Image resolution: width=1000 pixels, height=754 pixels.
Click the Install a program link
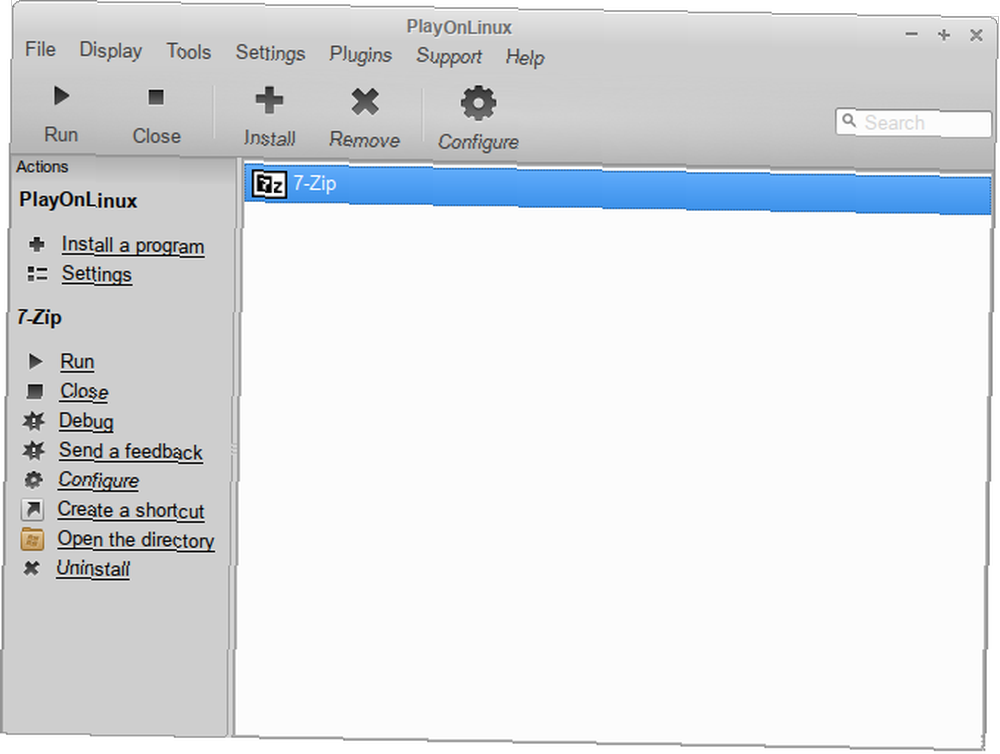coord(133,246)
